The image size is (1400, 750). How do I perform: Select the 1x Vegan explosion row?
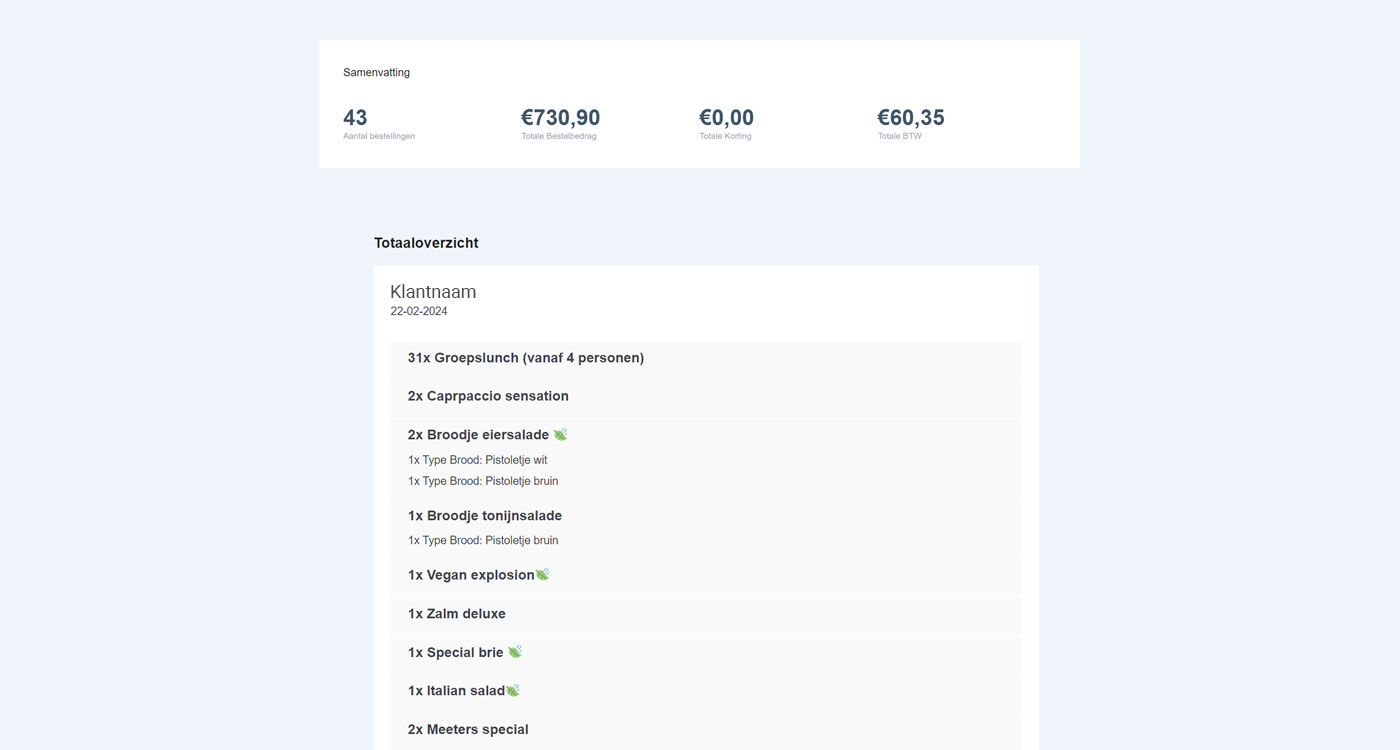[x=706, y=576]
